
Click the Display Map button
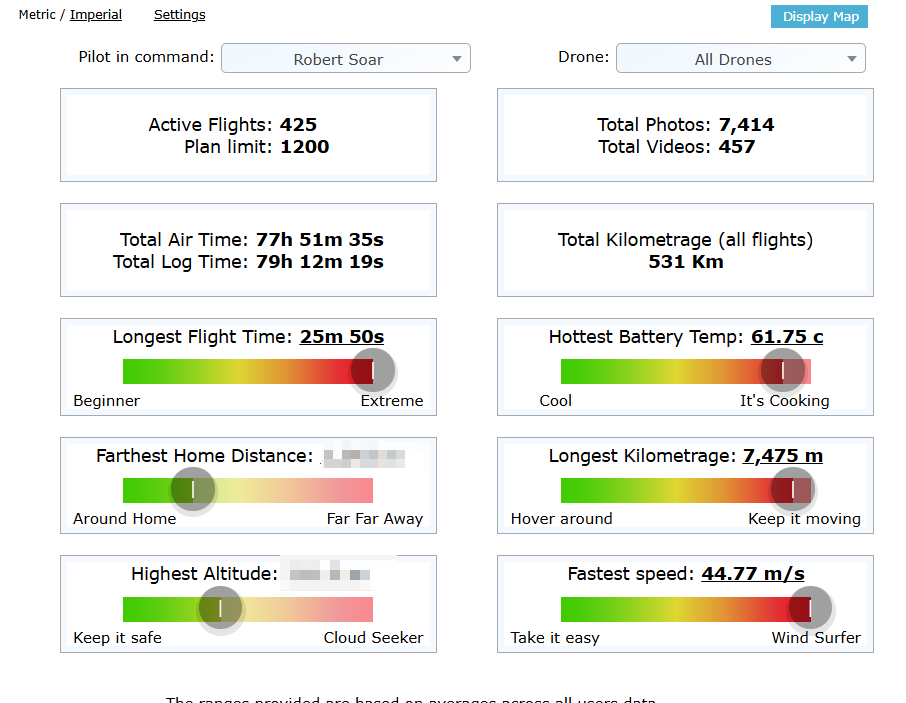[x=819, y=16]
